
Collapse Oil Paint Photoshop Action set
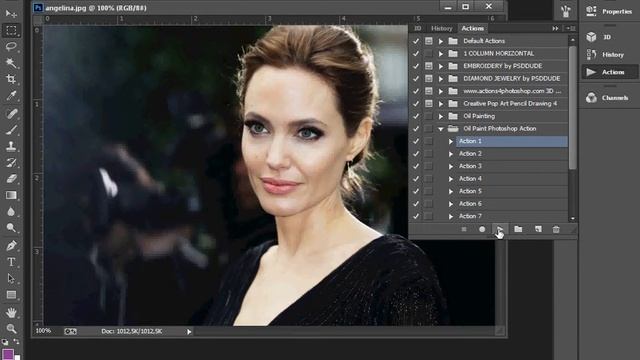441,129
